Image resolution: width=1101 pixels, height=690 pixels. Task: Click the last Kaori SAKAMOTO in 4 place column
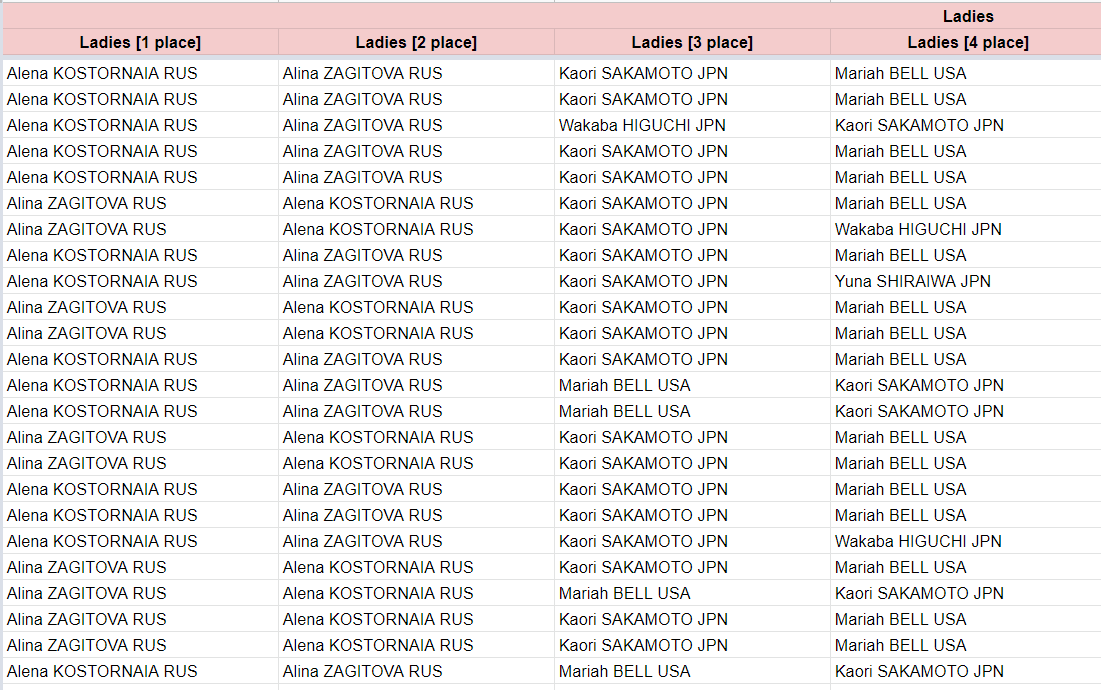919,671
